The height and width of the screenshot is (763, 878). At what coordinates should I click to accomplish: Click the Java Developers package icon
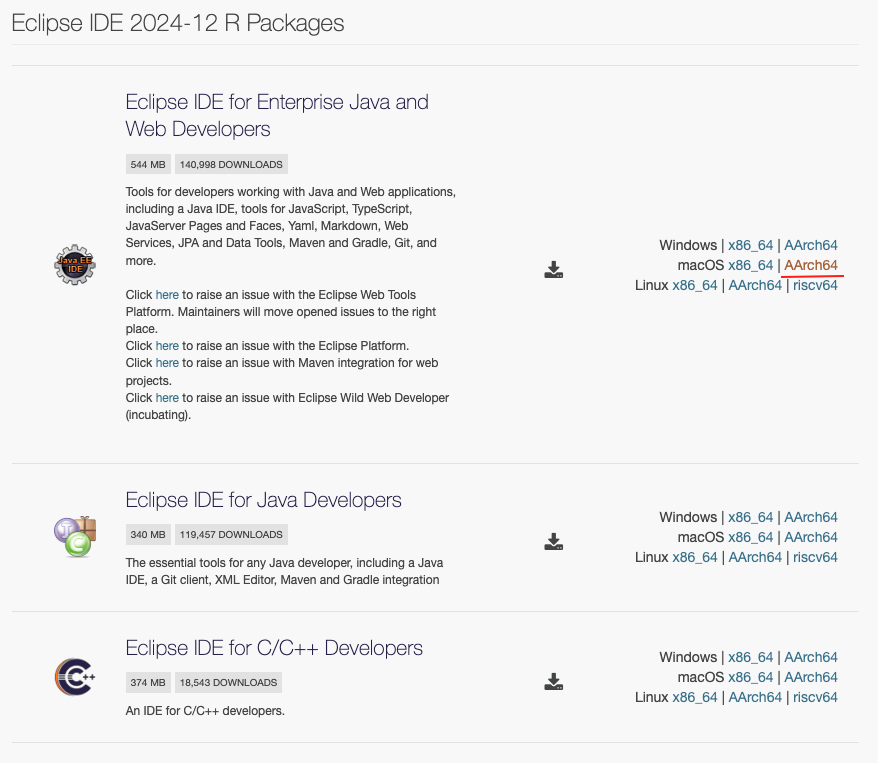click(75, 537)
